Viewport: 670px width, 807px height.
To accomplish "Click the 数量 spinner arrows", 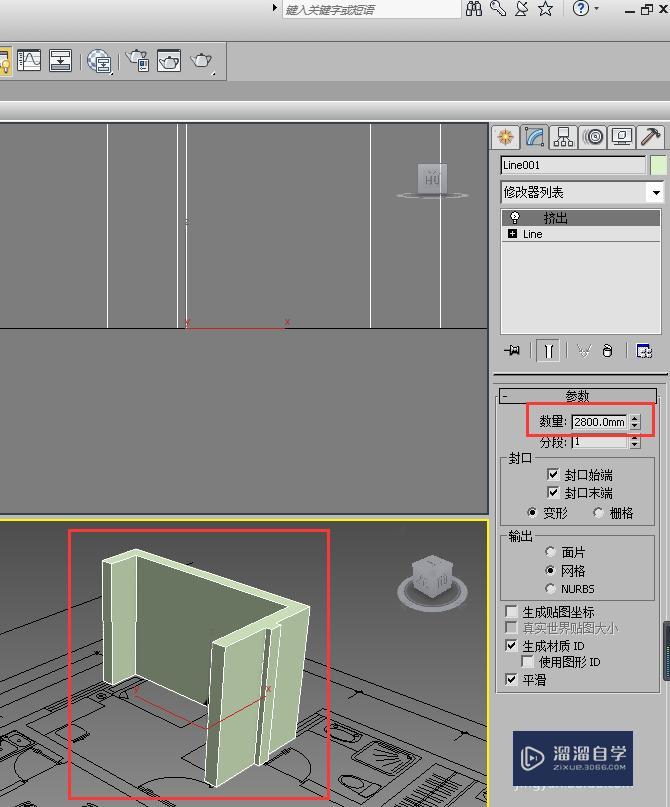I will (634, 422).
